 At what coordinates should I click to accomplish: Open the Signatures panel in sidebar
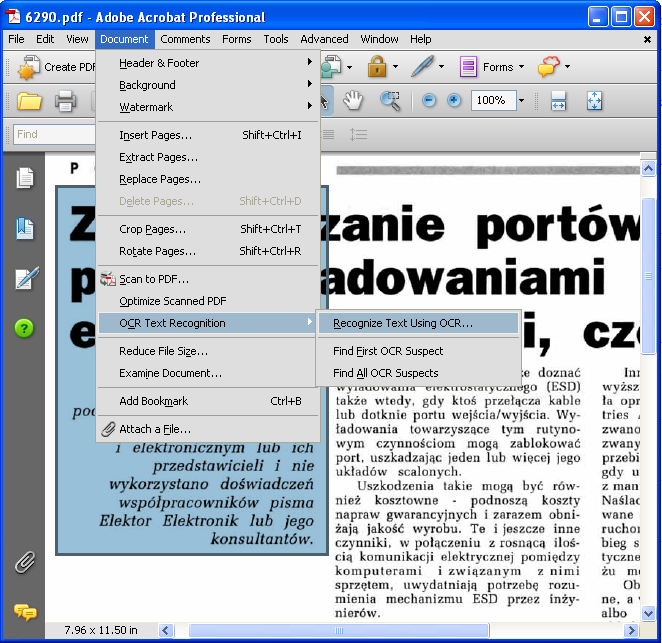coord(25,278)
